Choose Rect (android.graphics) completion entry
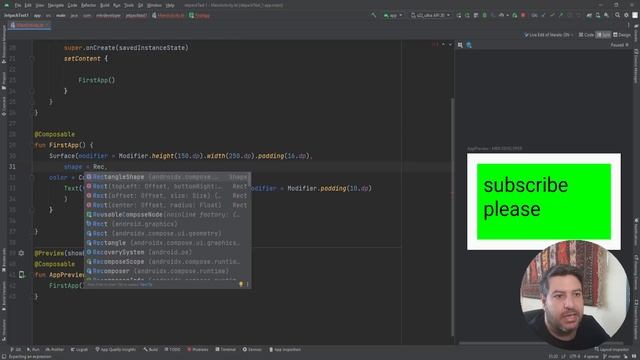 (167, 224)
